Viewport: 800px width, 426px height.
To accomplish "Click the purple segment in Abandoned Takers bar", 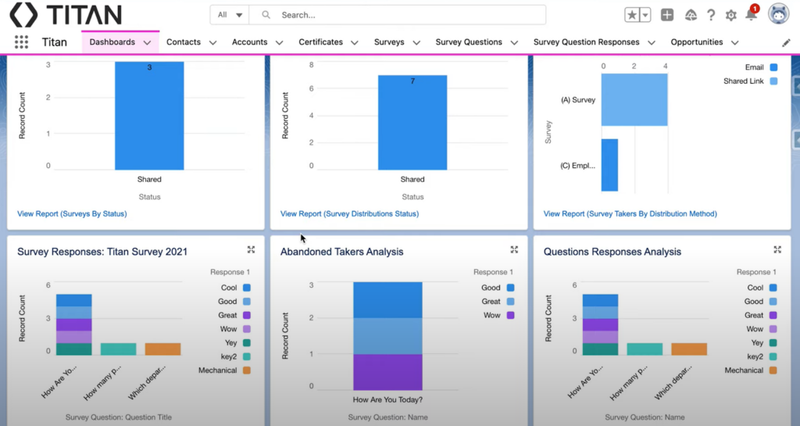I will (x=388, y=372).
